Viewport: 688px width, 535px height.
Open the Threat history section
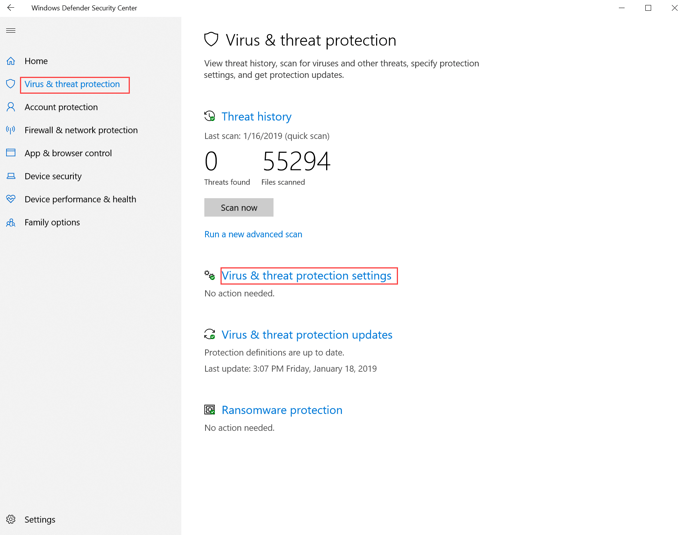[256, 117]
